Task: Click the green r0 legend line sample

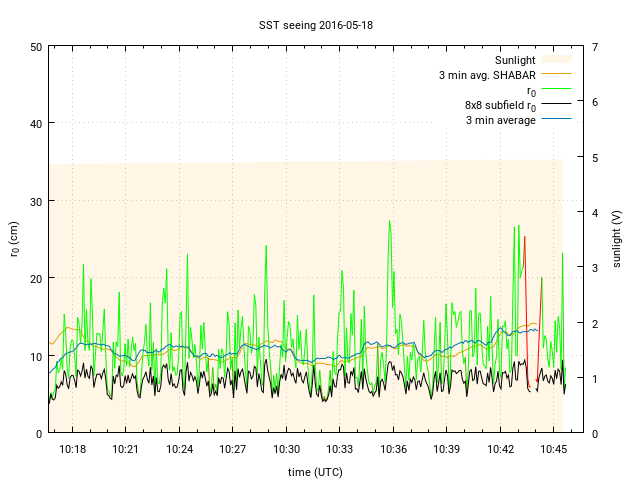Action: pyautogui.click(x=556, y=90)
